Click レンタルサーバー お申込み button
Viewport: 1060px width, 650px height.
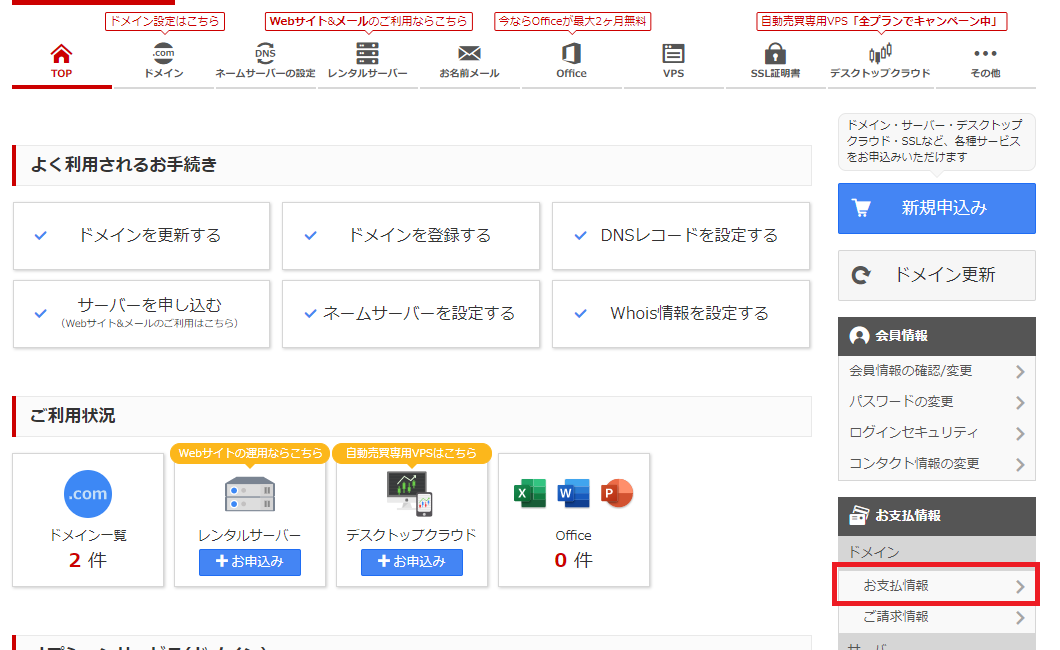click(x=250, y=562)
